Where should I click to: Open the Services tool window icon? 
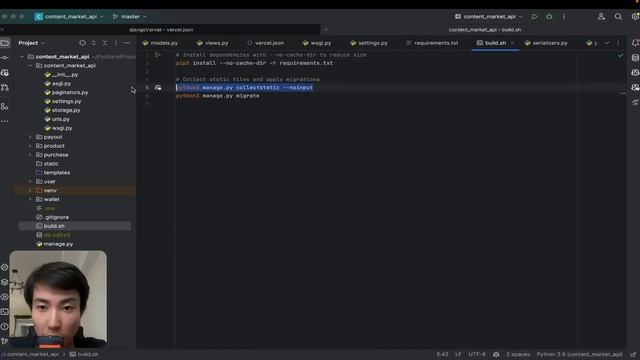pos(4,297)
